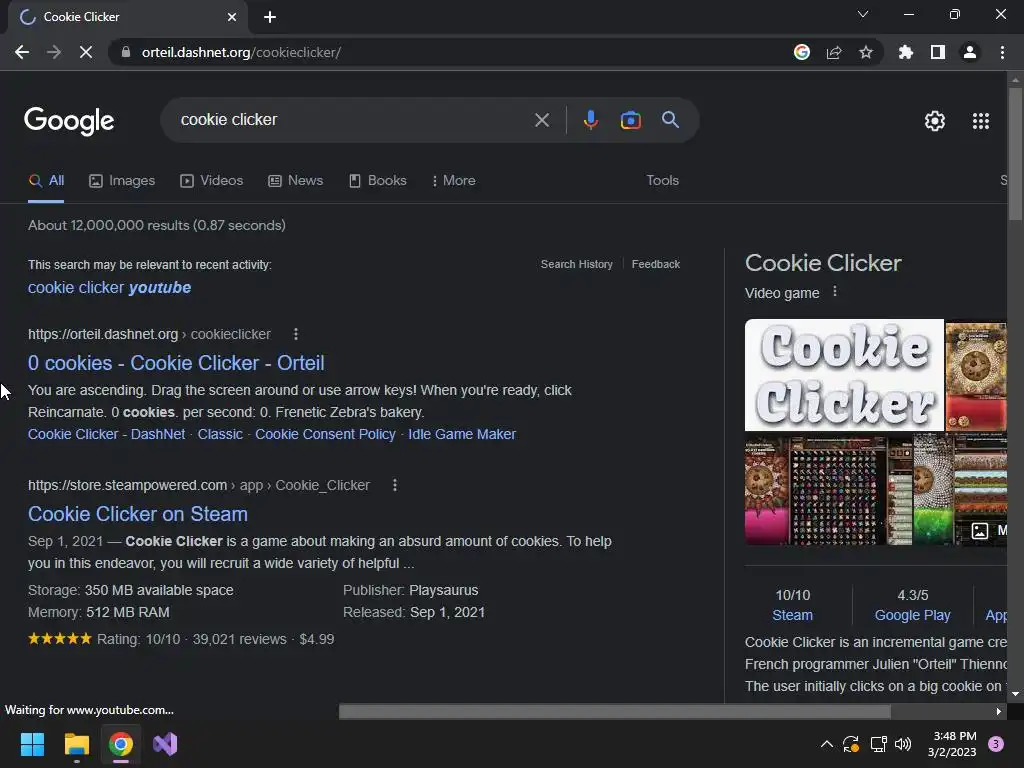Open the Chrome profile icon
This screenshot has height=768, width=1024.
[970, 52]
